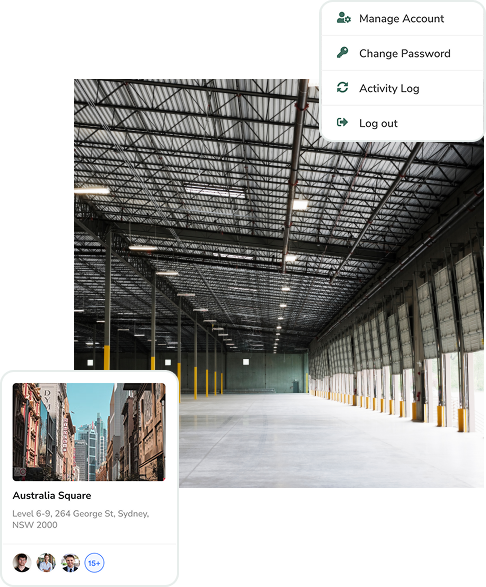486x587 pixels.
Task: Click the third member avatar in suit
Action: pos(70,563)
